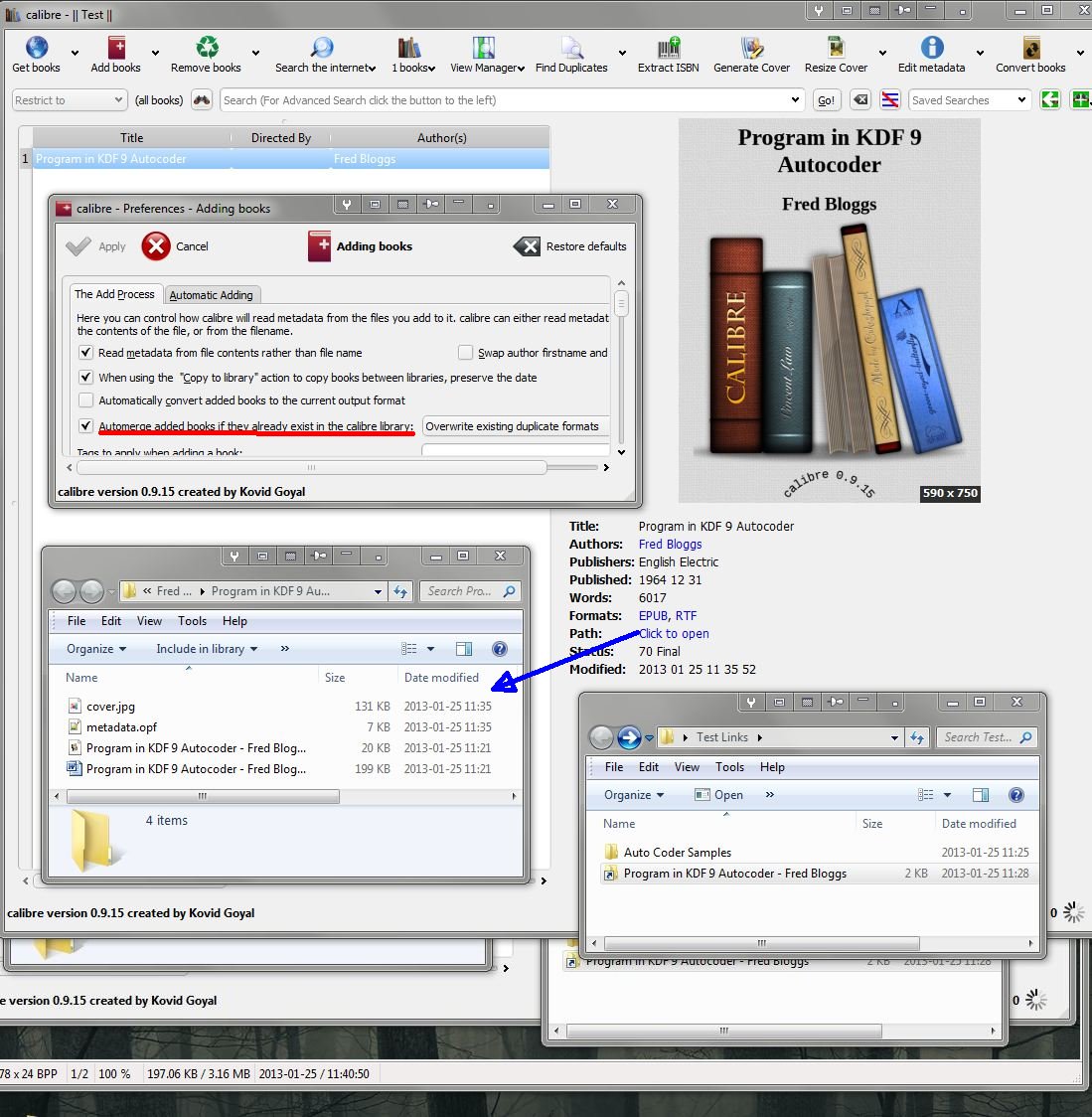1092x1117 pixels.
Task: Click Search field in Test Links window
Action: tap(987, 737)
